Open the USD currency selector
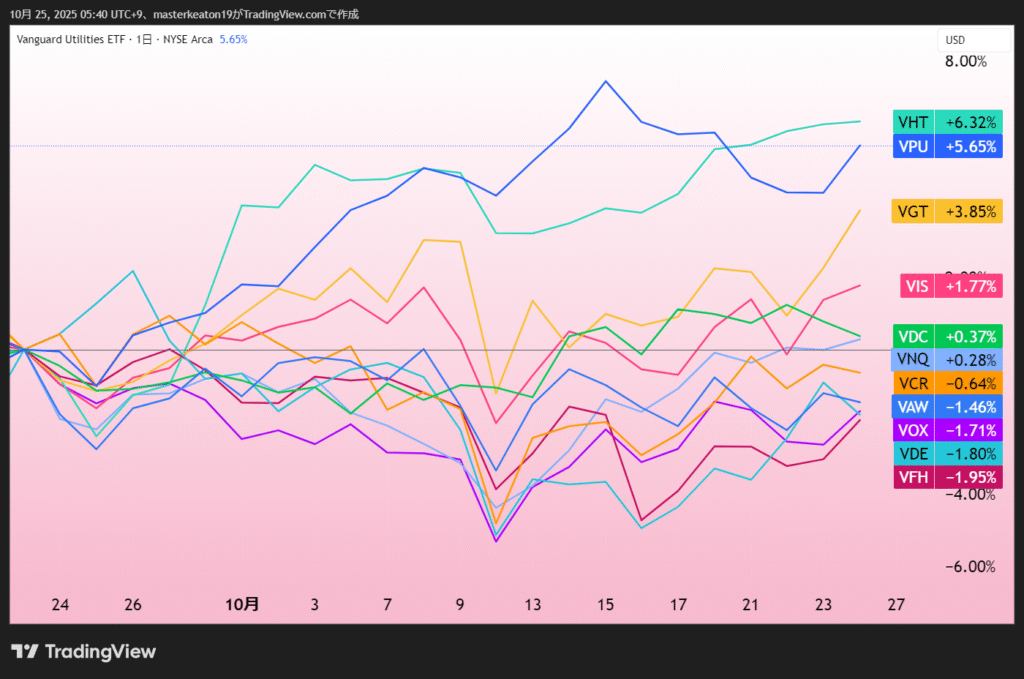The image size is (1024, 679). tap(955, 40)
